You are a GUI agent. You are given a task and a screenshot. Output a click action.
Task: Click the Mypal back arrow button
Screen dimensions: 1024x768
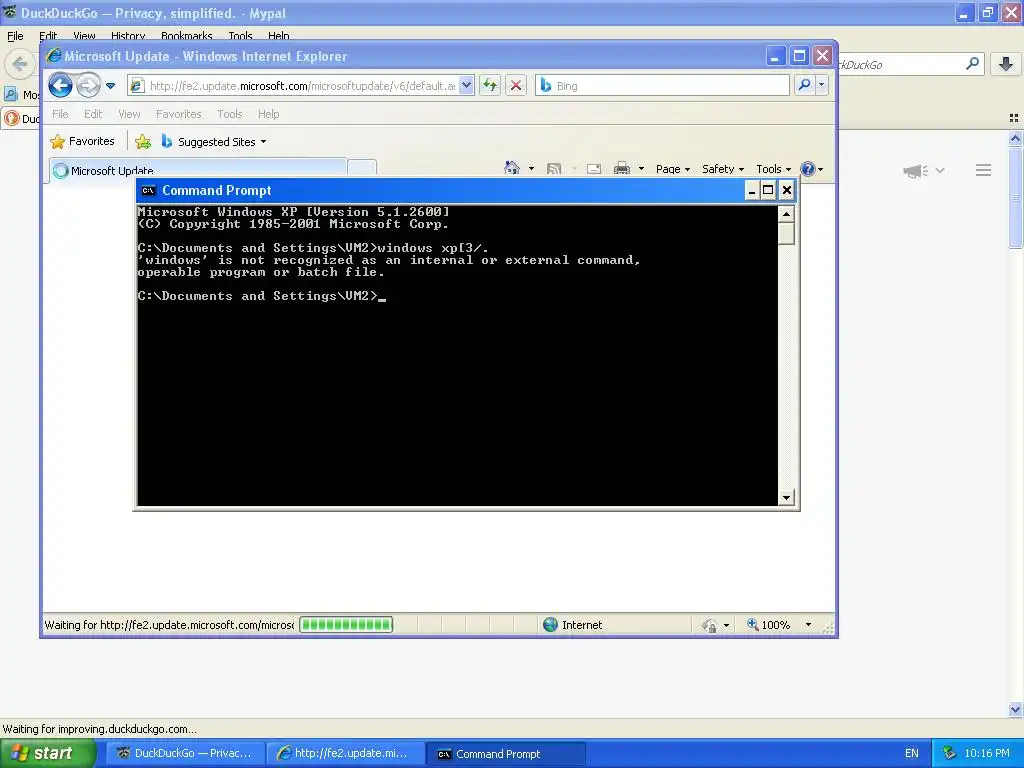pyautogui.click(x=20, y=64)
